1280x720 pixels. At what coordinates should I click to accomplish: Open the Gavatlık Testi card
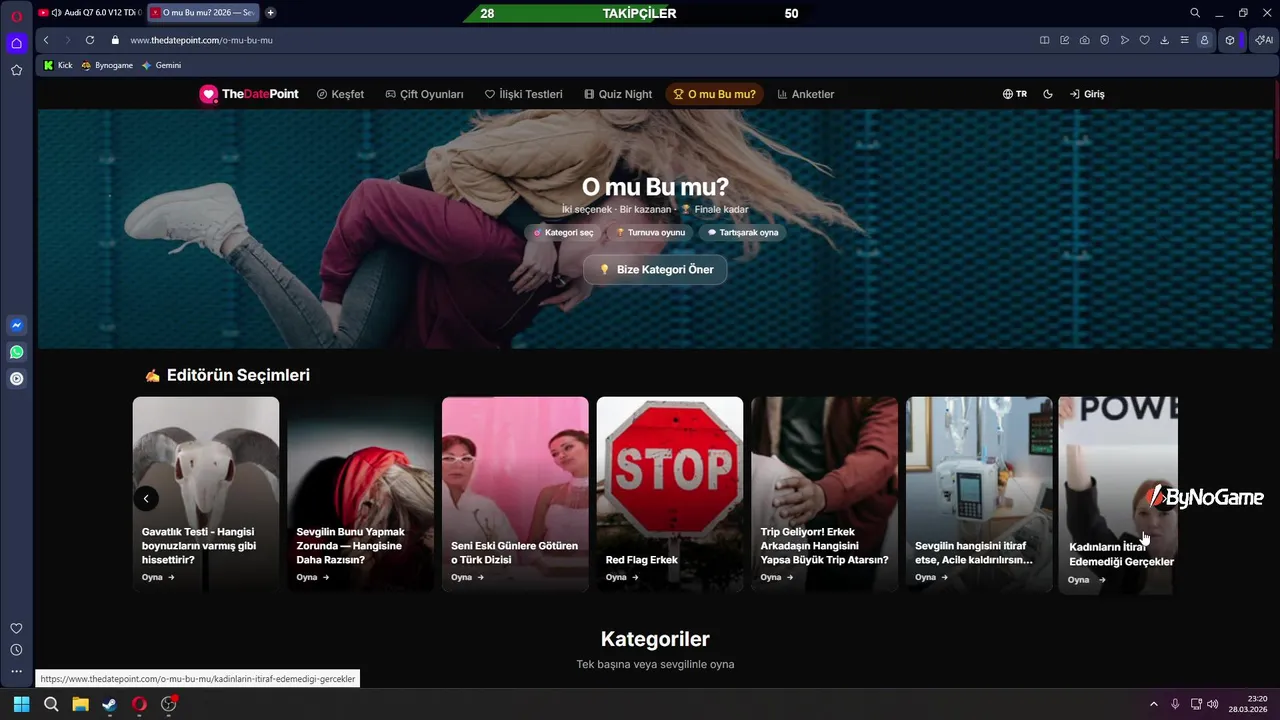click(206, 494)
